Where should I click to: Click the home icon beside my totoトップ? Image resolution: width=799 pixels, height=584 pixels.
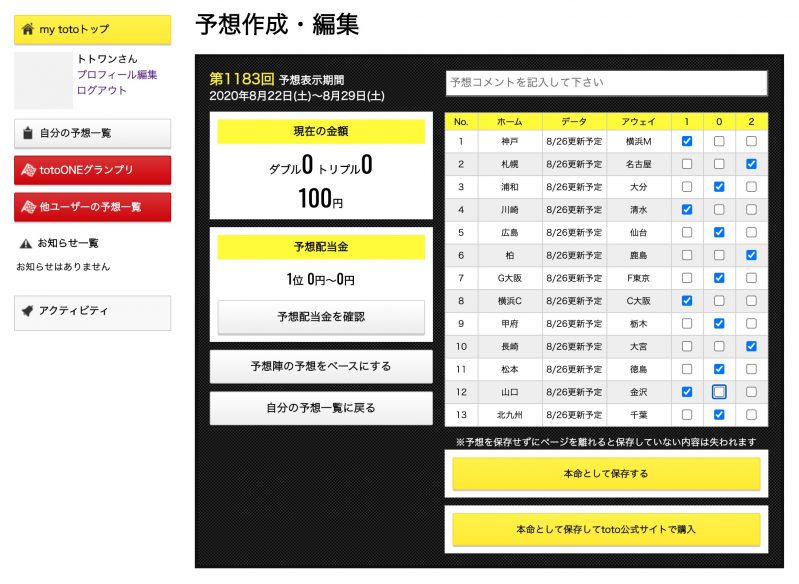point(27,30)
